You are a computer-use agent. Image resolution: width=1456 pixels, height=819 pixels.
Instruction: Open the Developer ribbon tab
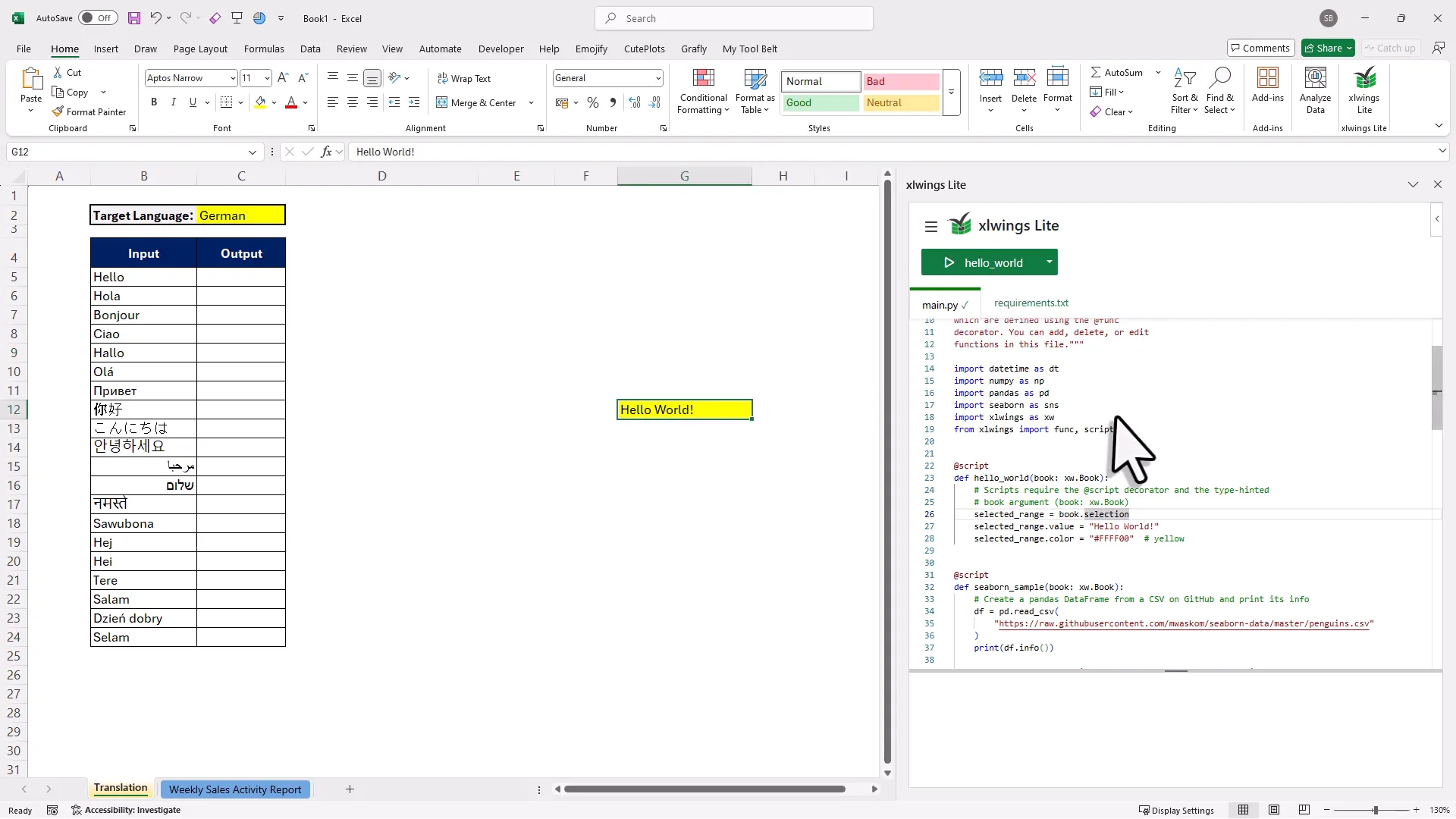point(500,49)
